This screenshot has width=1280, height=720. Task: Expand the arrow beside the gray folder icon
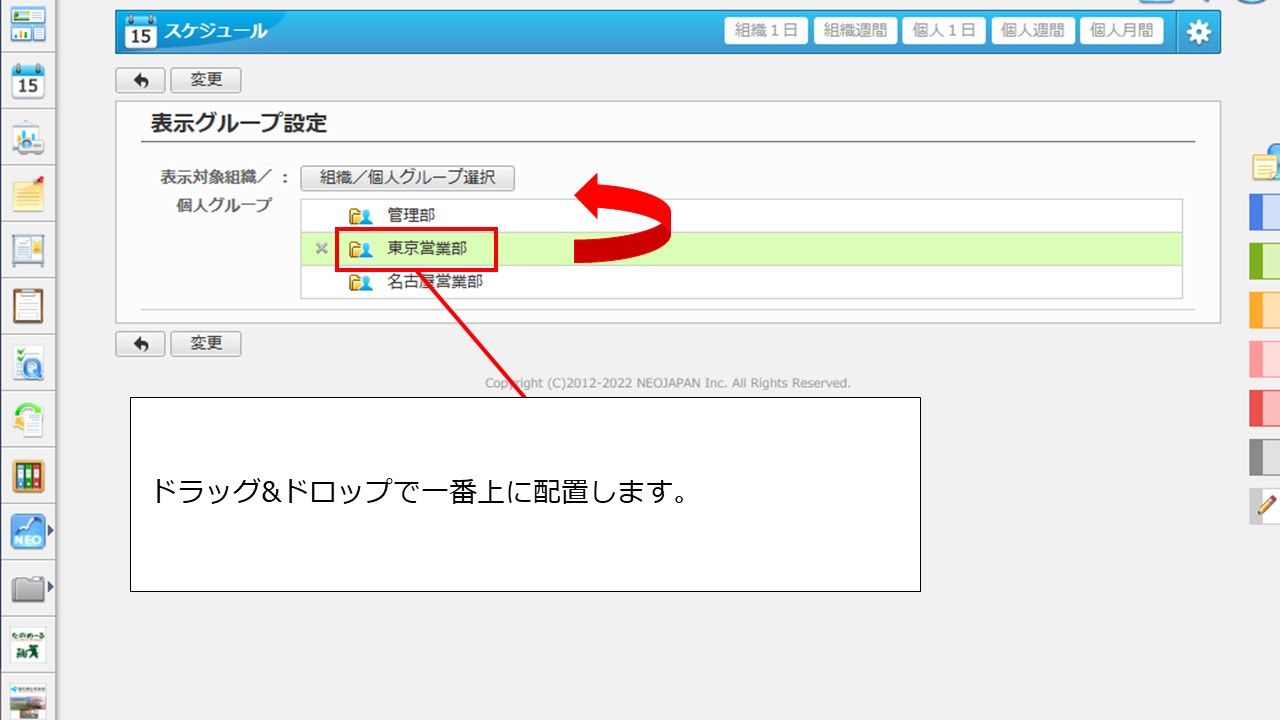pyautogui.click(x=50, y=588)
